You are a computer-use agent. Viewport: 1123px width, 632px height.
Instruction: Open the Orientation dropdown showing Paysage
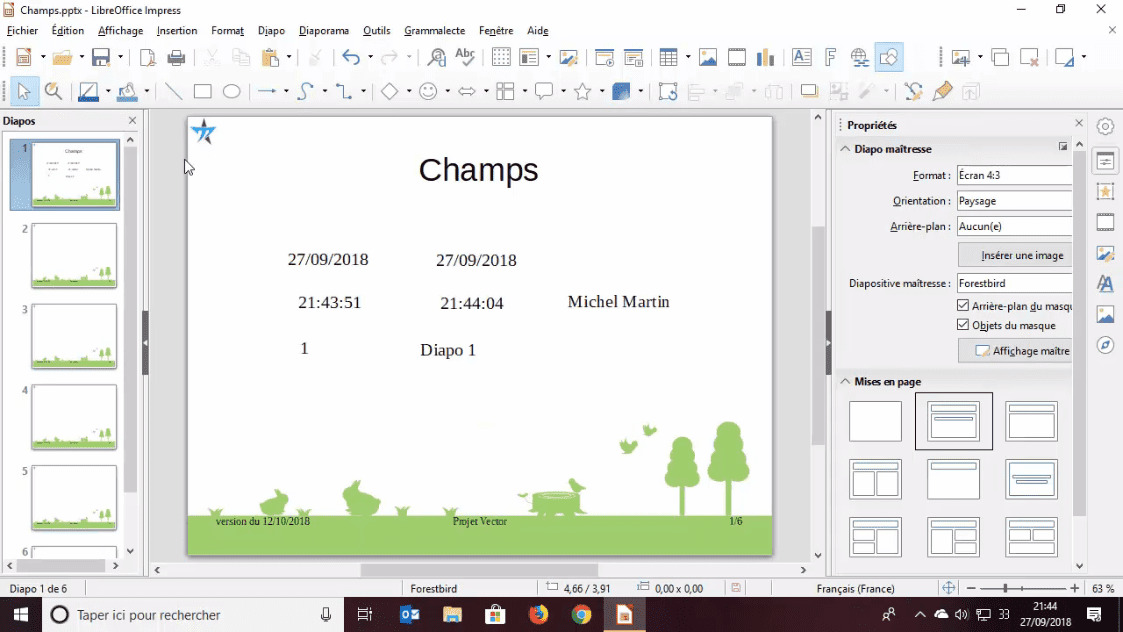(1014, 200)
